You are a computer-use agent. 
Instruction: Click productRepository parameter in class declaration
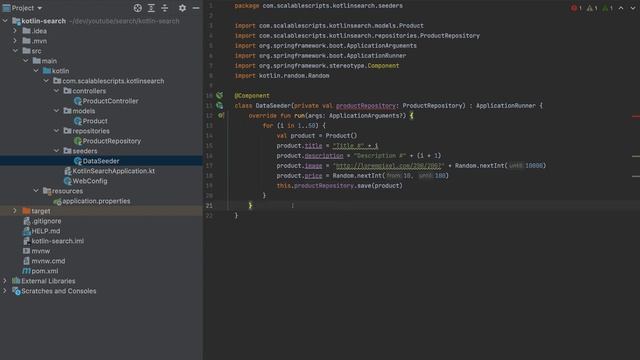(x=366, y=106)
